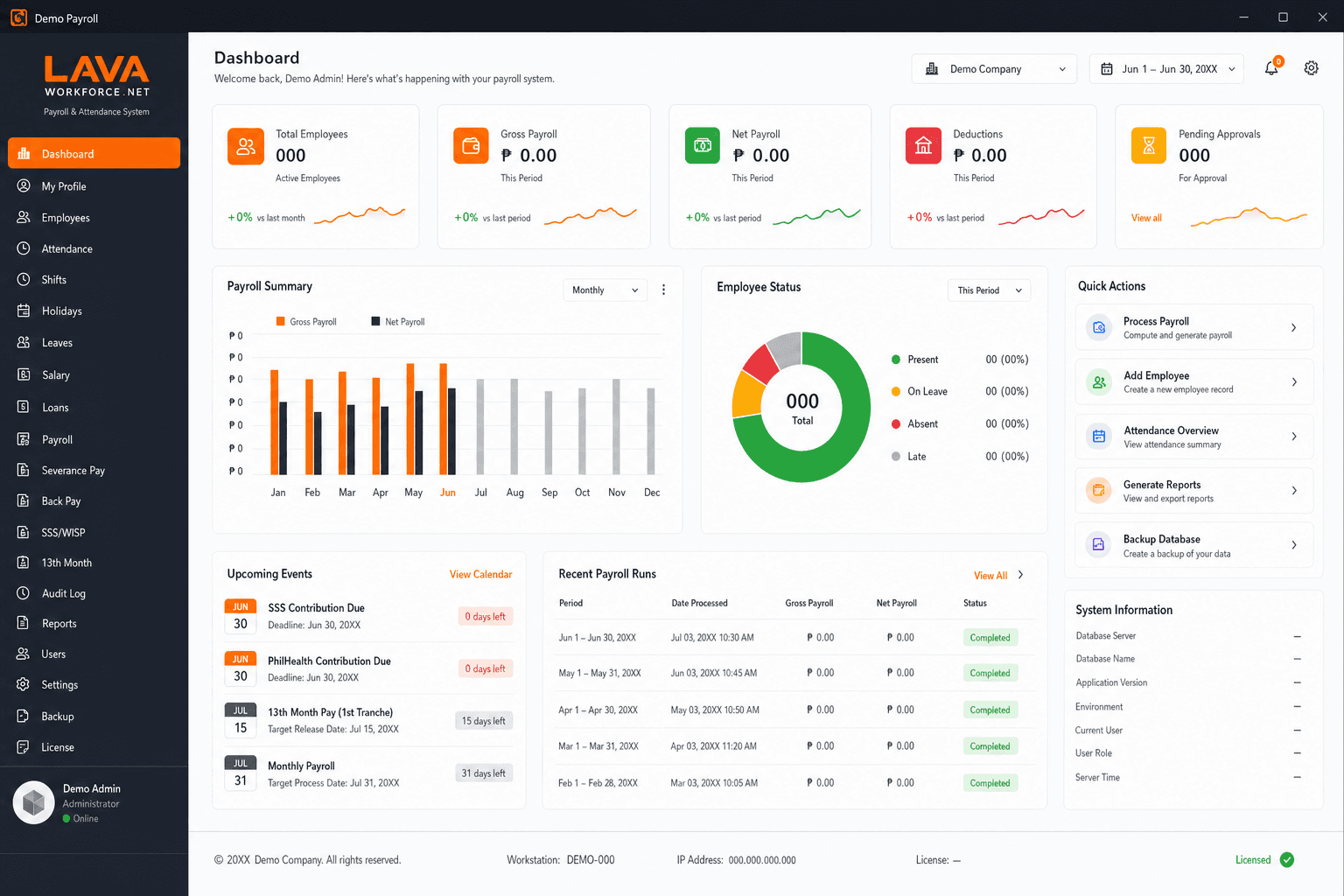This screenshot has height=896, width=1344.
Task: Click the Jun bar in Payroll Summary chart
Action: click(447, 419)
